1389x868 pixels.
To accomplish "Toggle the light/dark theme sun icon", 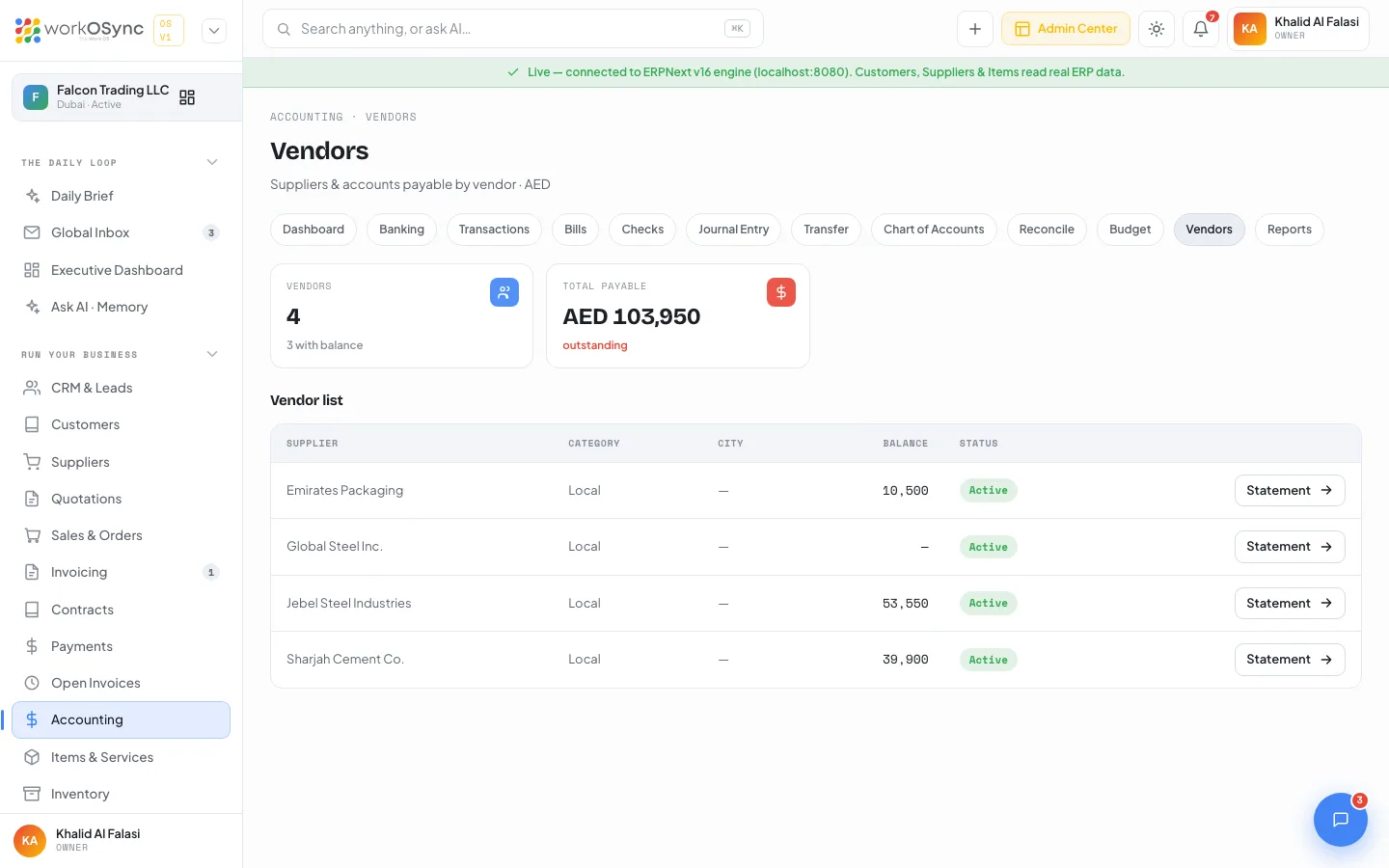I will [x=1157, y=29].
